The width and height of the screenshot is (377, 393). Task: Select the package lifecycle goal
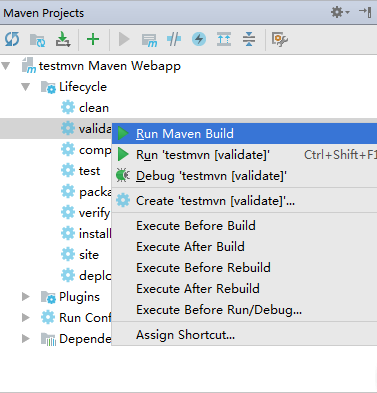click(x=95, y=192)
